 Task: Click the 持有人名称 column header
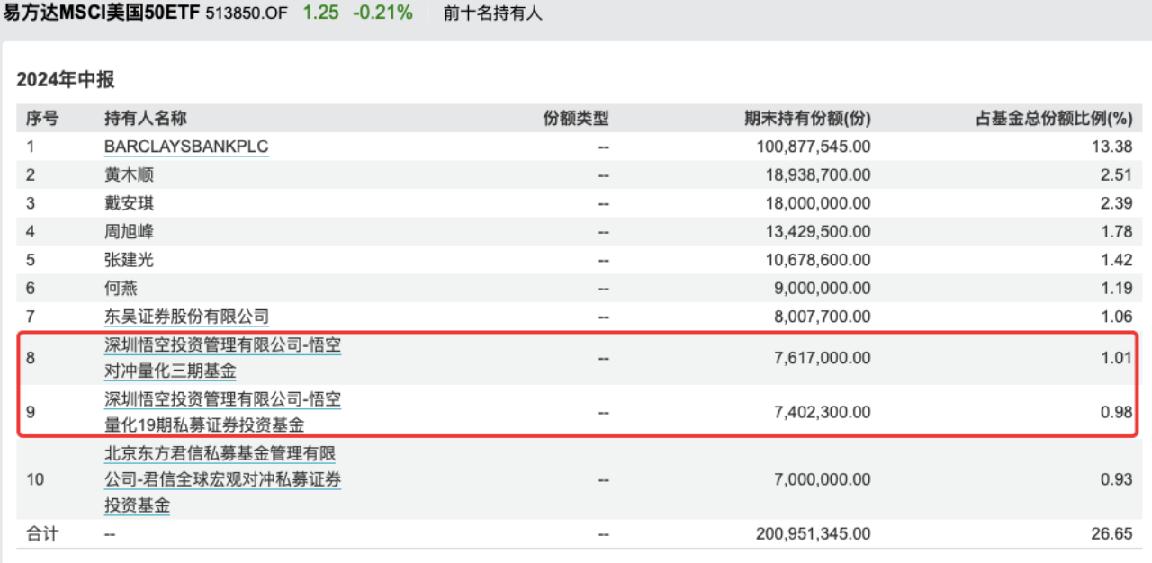point(144,119)
